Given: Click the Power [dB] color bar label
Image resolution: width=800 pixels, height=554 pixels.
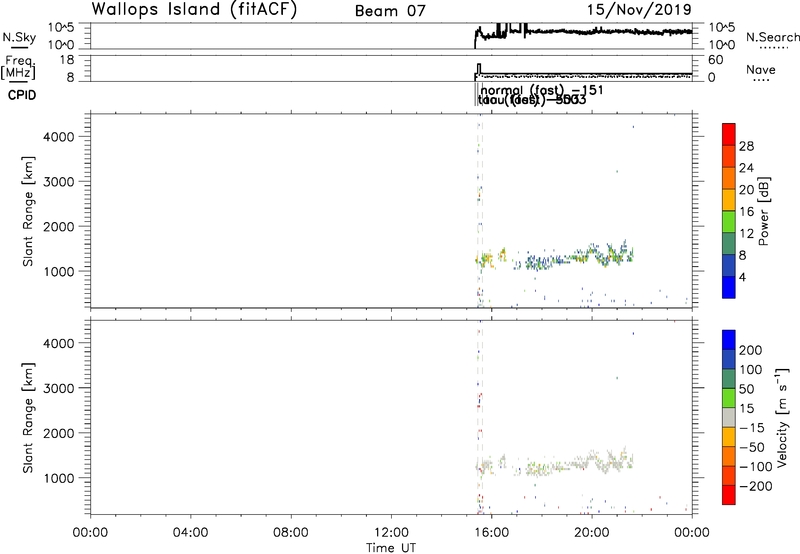Looking at the screenshot, I should (x=763, y=211).
